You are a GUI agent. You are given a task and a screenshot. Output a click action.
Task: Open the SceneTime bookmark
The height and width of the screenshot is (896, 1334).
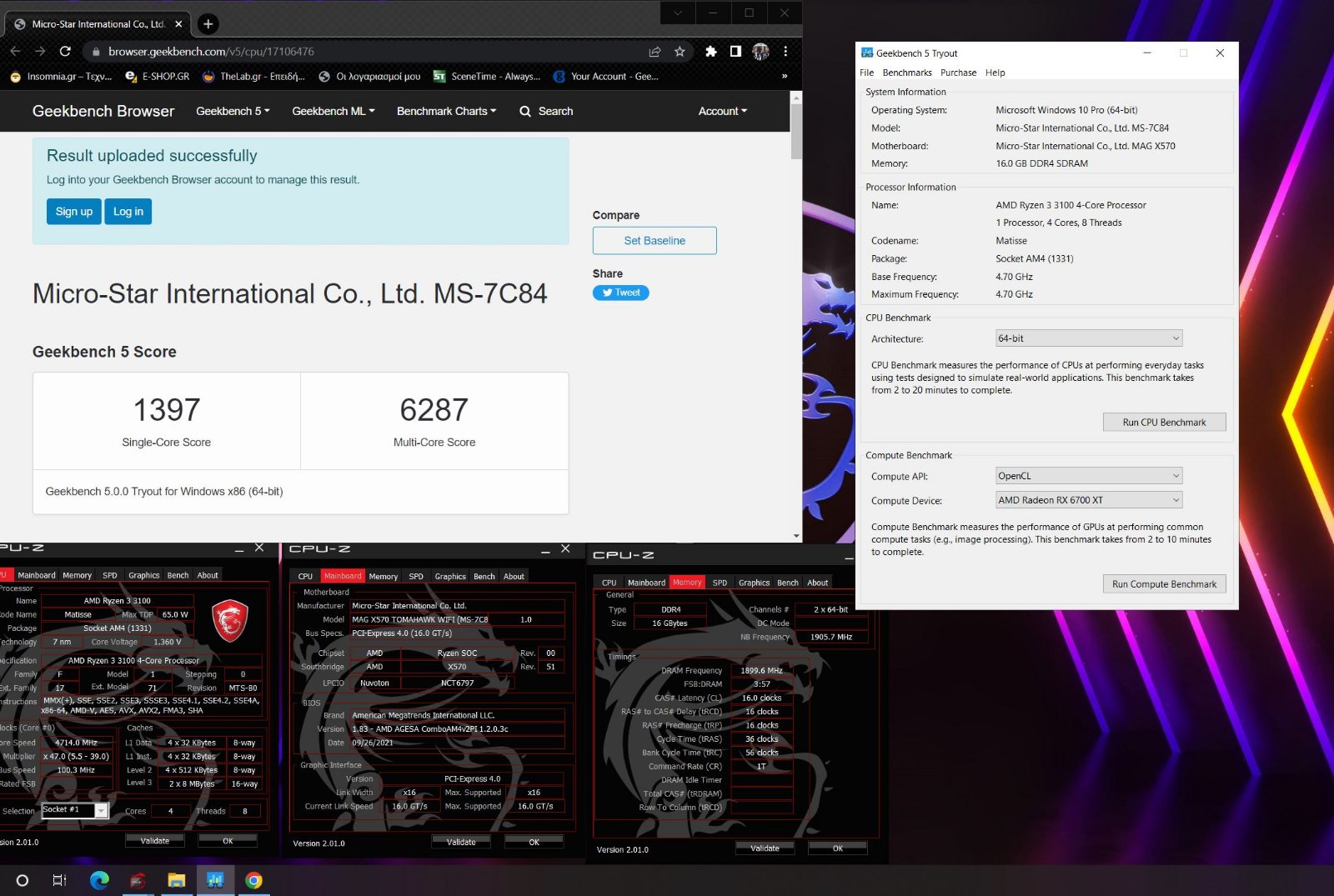[487, 77]
